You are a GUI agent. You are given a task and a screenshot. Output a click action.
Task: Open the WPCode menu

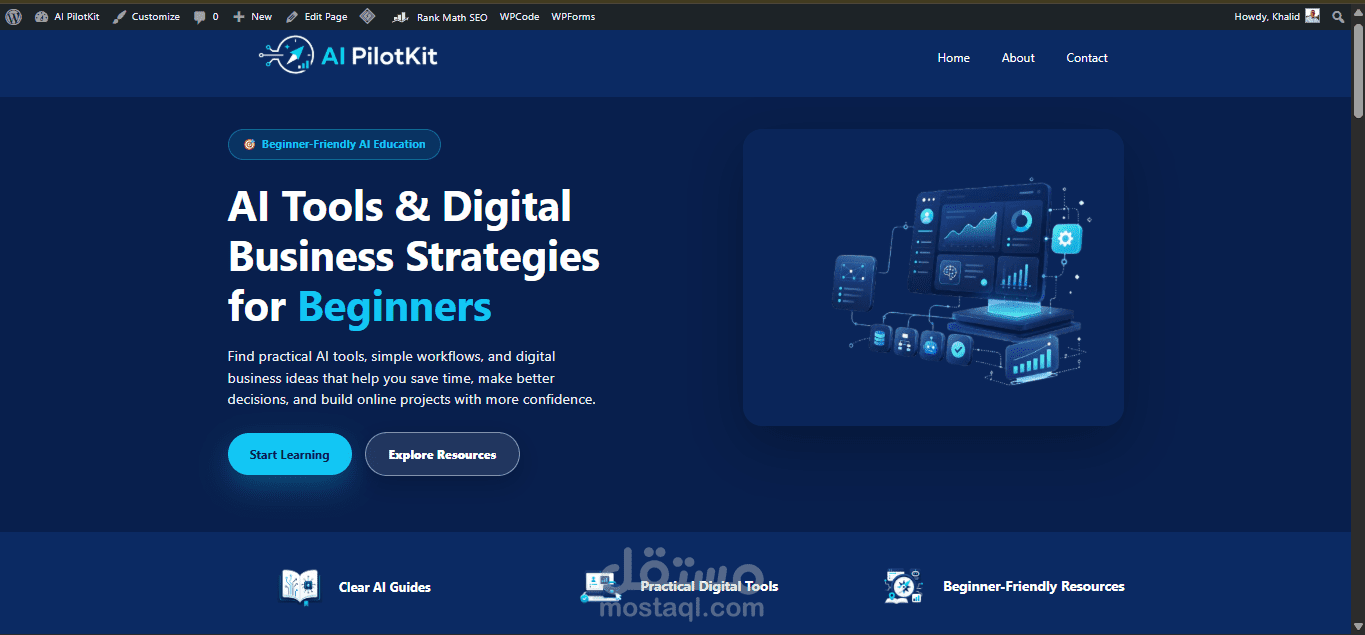519,16
